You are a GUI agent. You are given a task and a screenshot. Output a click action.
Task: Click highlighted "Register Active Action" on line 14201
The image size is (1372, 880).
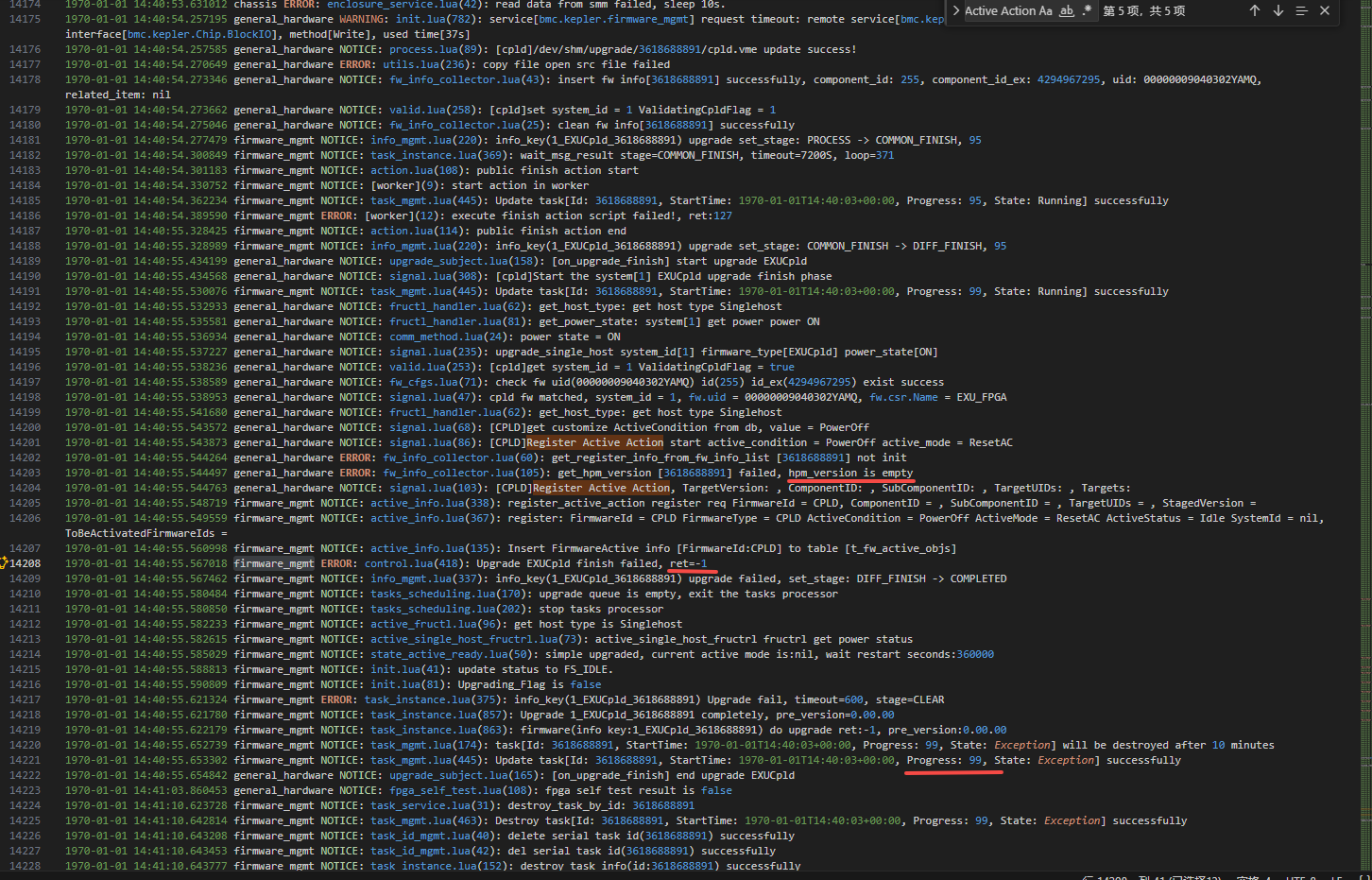click(x=595, y=442)
